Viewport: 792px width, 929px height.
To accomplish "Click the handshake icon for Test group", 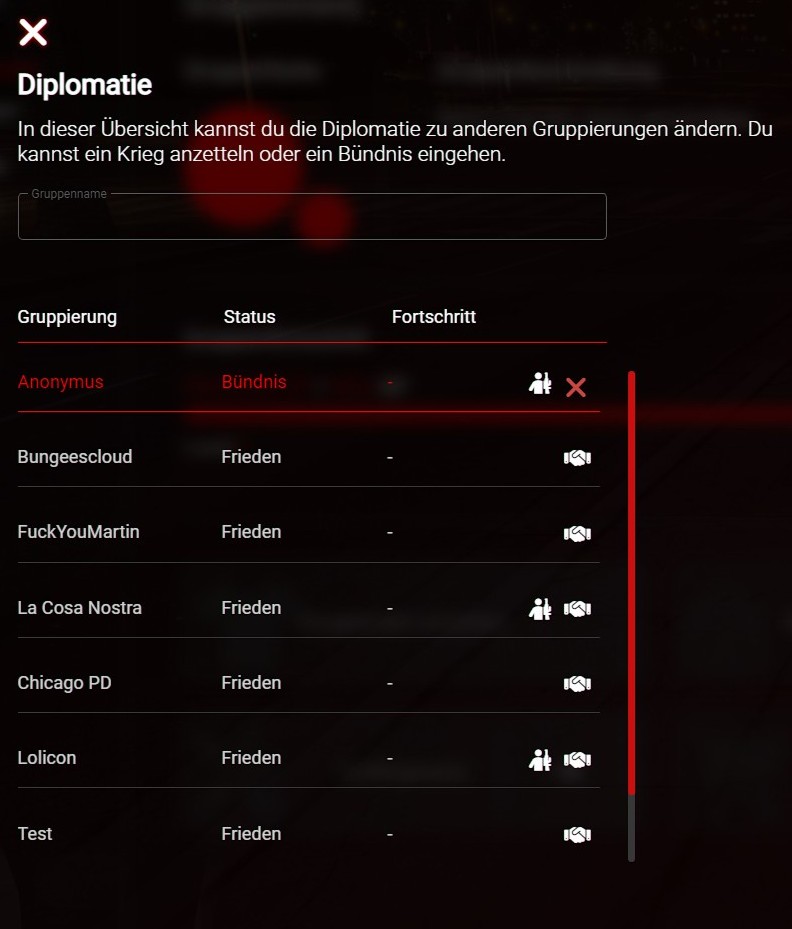I will [x=577, y=835].
